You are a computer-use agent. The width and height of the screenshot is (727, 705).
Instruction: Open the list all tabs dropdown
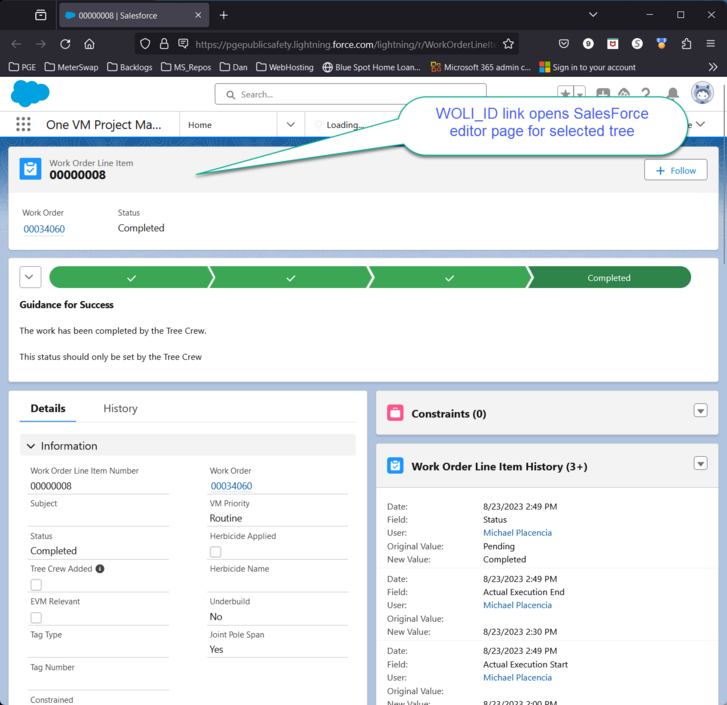(593, 15)
